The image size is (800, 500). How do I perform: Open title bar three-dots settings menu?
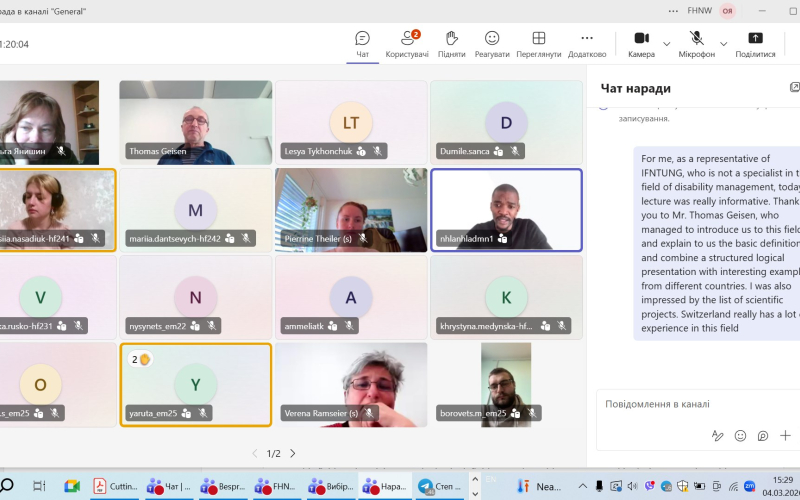point(673,11)
